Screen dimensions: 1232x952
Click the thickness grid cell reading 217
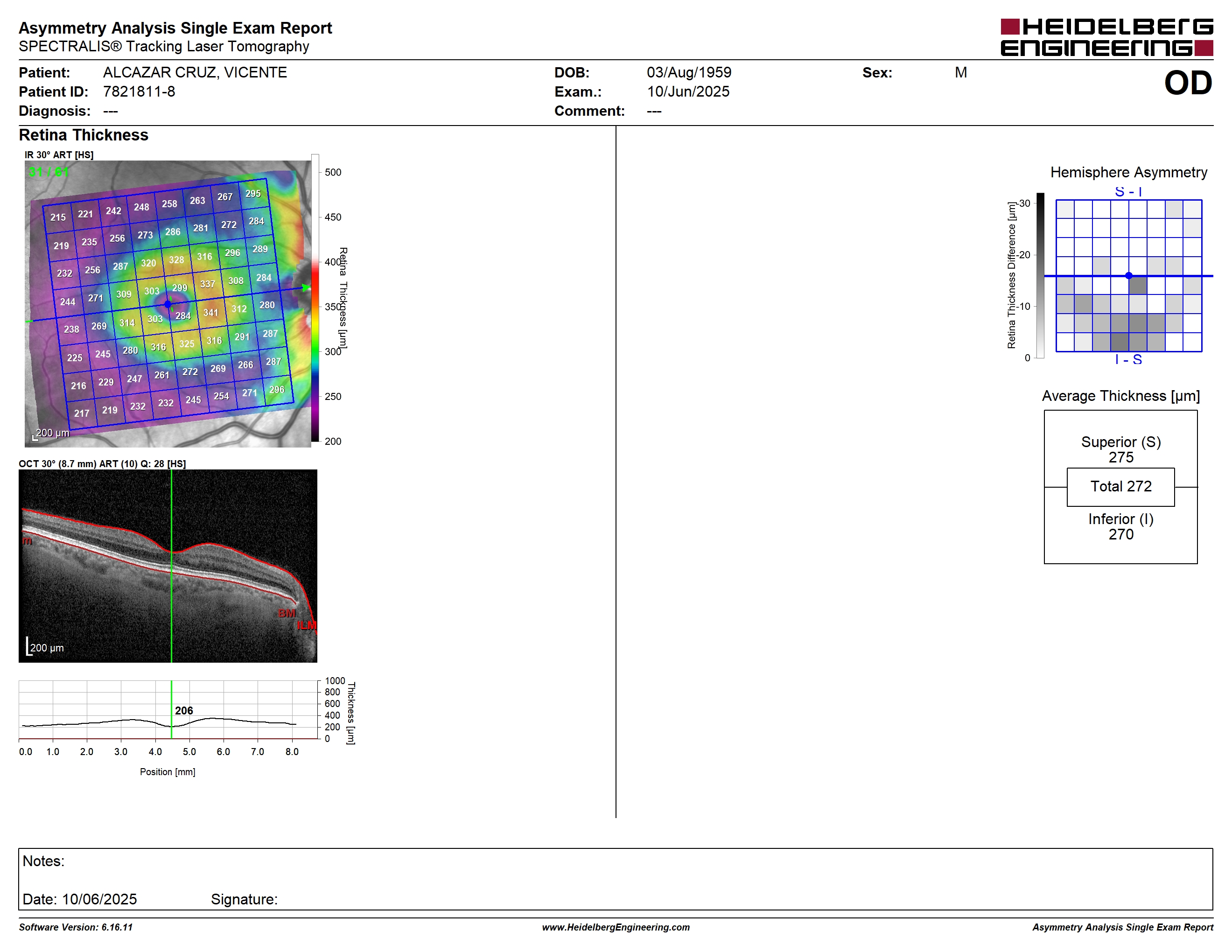click(82, 413)
